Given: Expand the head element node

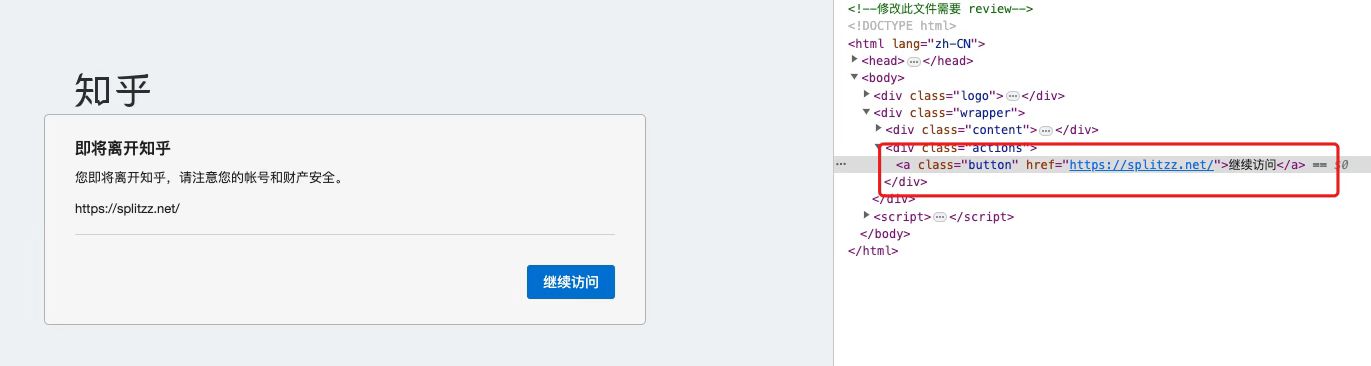Looking at the screenshot, I should pos(855,60).
